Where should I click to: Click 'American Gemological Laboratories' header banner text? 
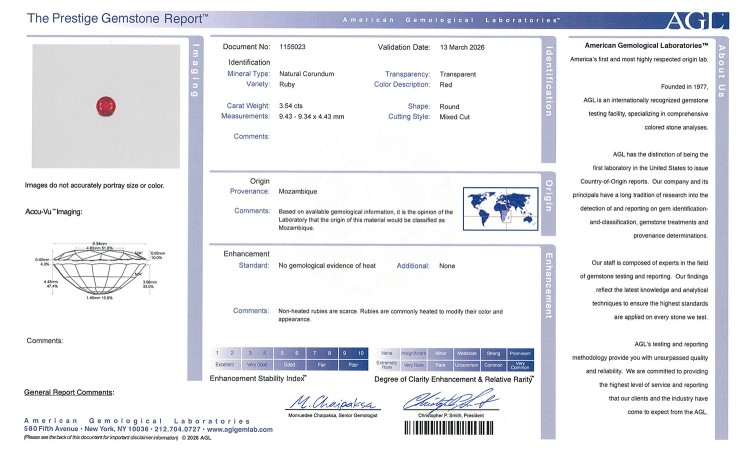tap(451, 20)
